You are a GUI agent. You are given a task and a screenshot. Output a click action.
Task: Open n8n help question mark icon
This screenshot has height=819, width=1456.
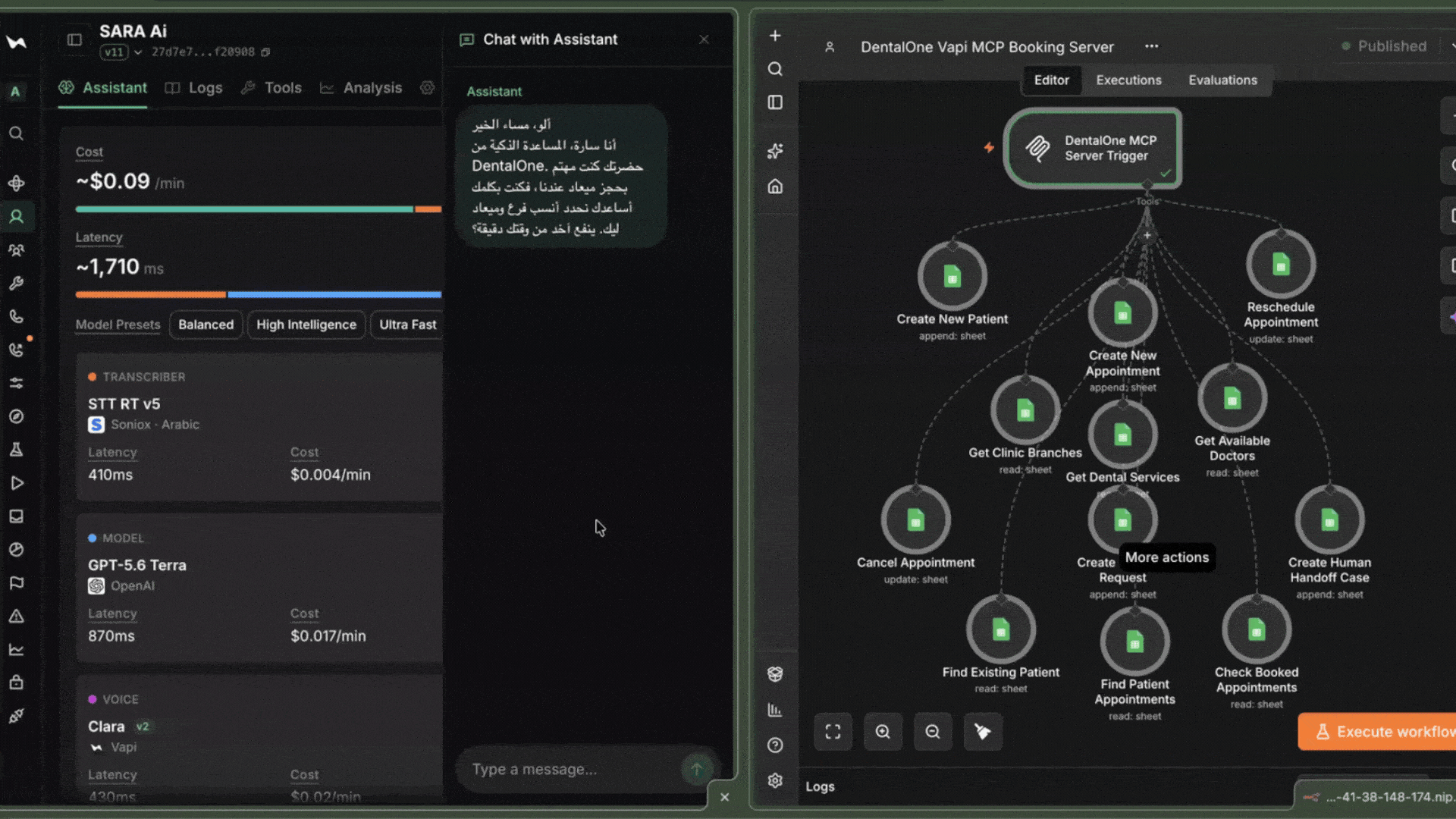(775, 745)
